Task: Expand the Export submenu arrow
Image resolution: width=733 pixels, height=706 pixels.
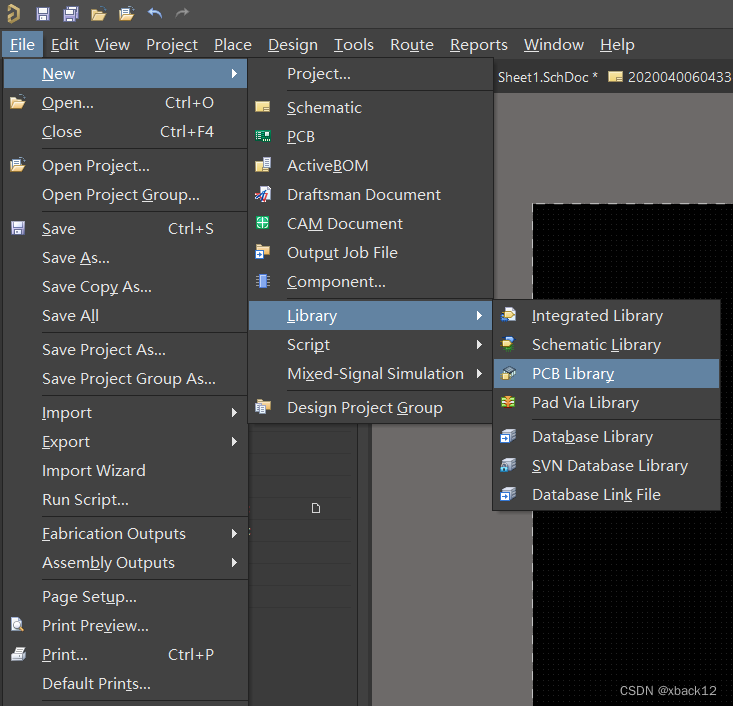Action: click(x=234, y=441)
